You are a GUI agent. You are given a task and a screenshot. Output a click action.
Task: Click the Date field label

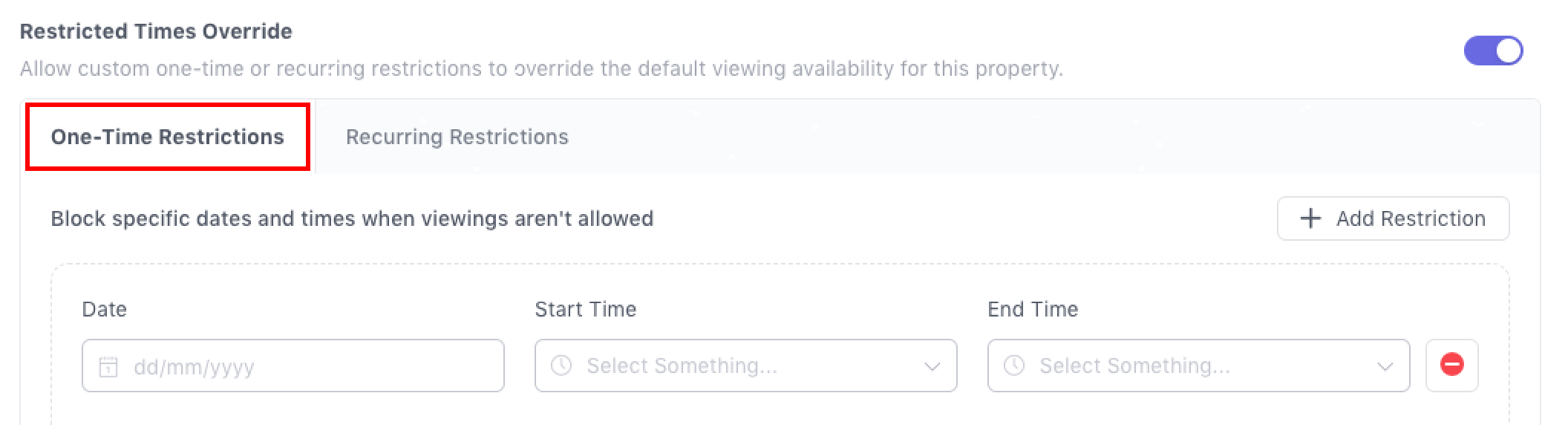tap(104, 309)
